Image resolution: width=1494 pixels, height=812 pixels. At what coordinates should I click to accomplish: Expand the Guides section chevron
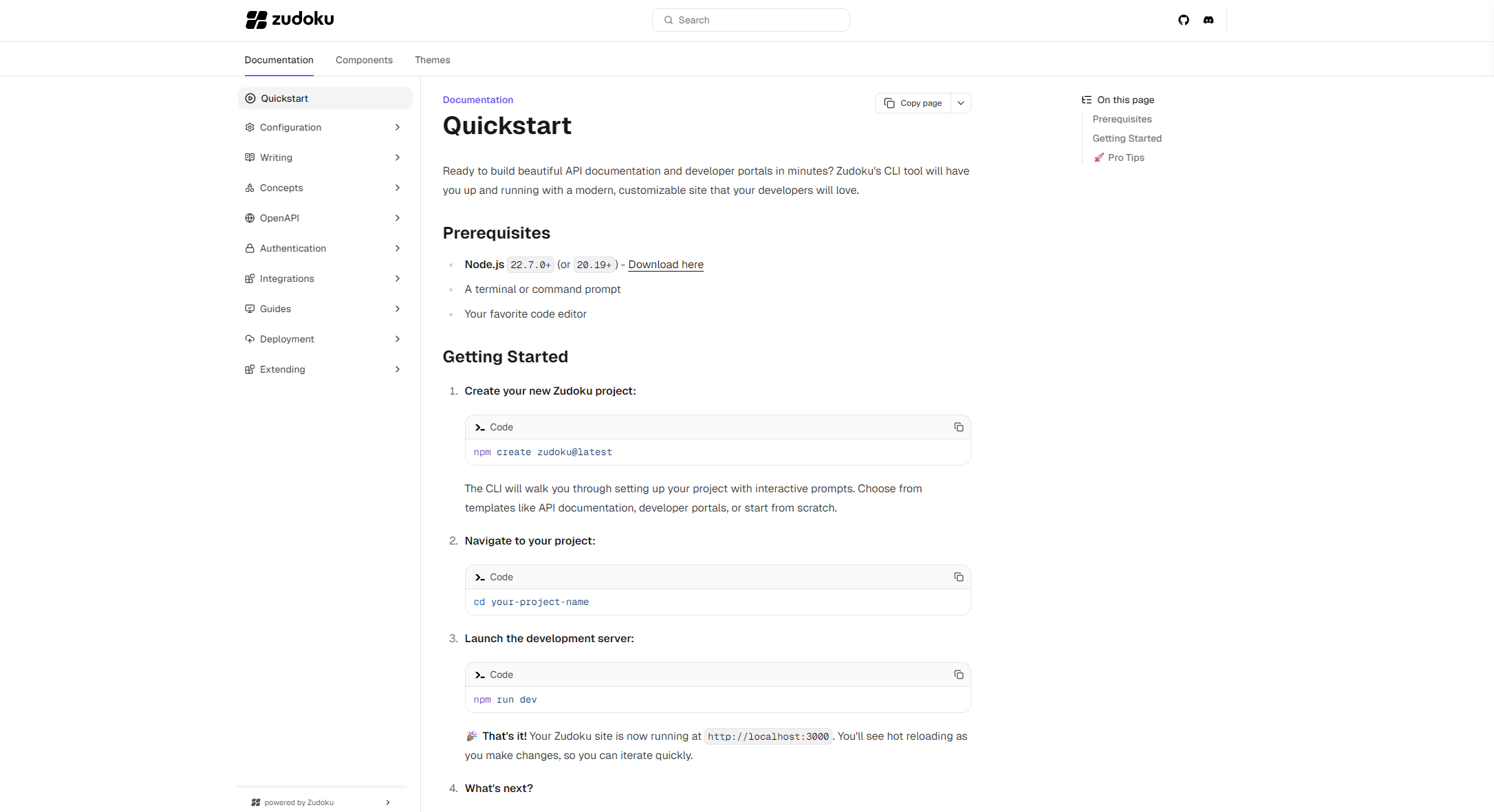398,309
